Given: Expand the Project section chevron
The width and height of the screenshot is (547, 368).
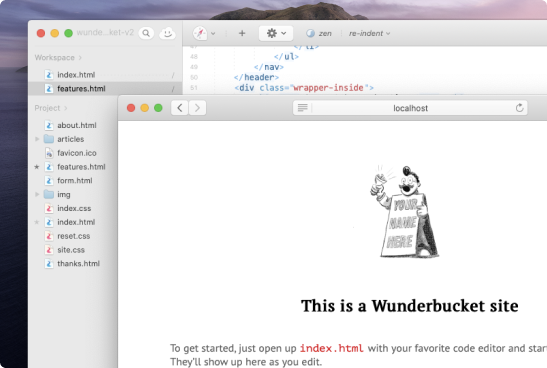Looking at the screenshot, I should [66, 108].
